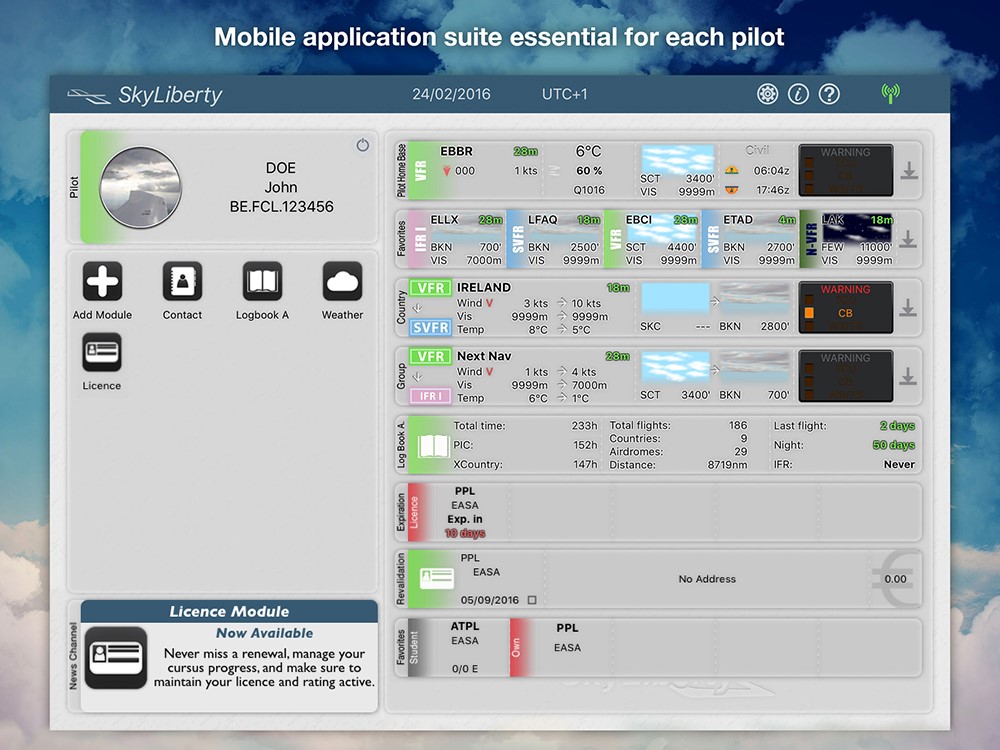The height and width of the screenshot is (750, 1000).
Task: Click the small arrow icon under Next Nav VFR badge
Action: (418, 377)
